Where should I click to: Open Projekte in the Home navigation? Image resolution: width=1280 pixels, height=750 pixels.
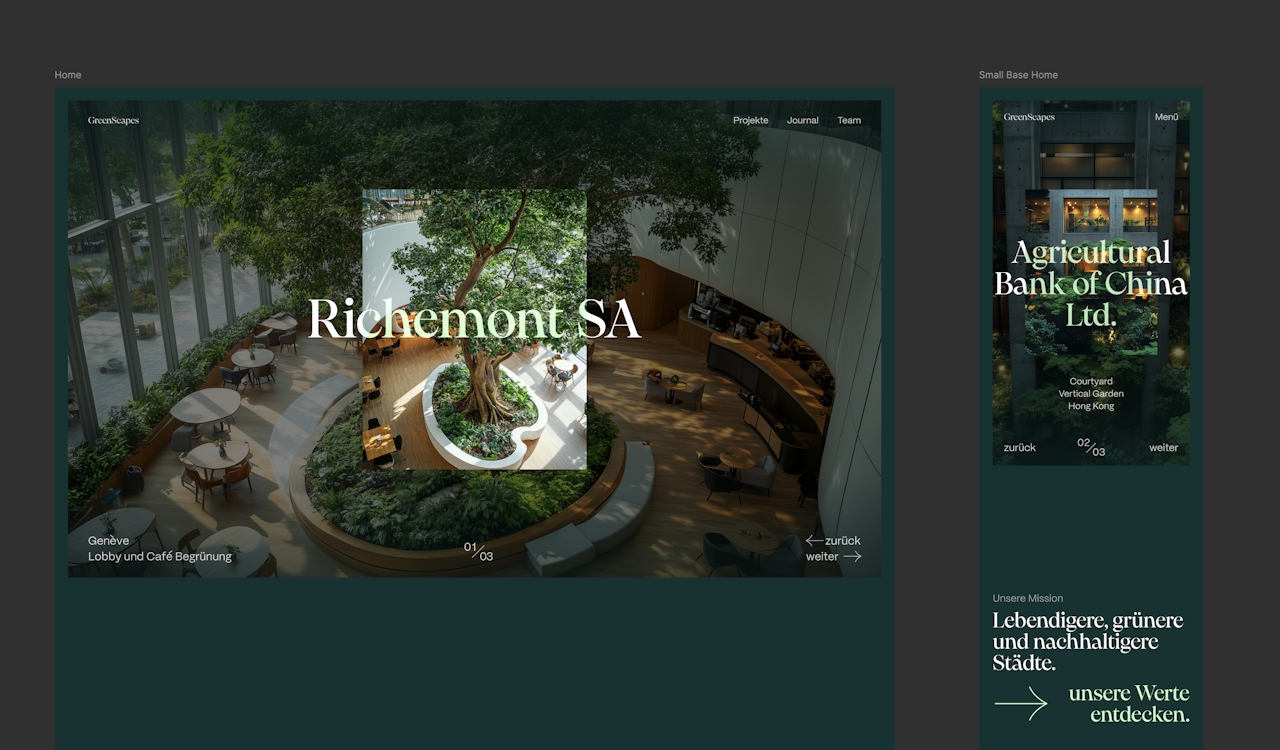750,121
